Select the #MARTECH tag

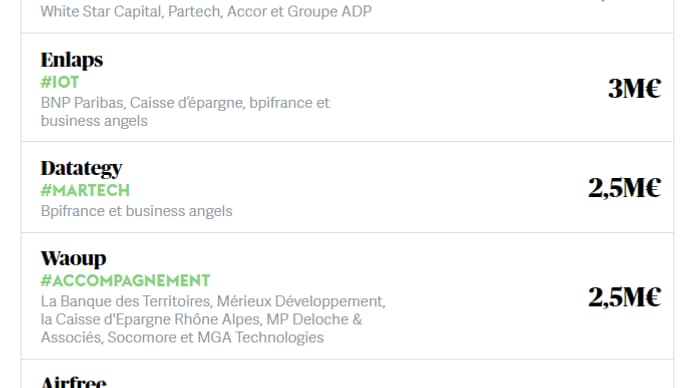pyautogui.click(x=85, y=190)
